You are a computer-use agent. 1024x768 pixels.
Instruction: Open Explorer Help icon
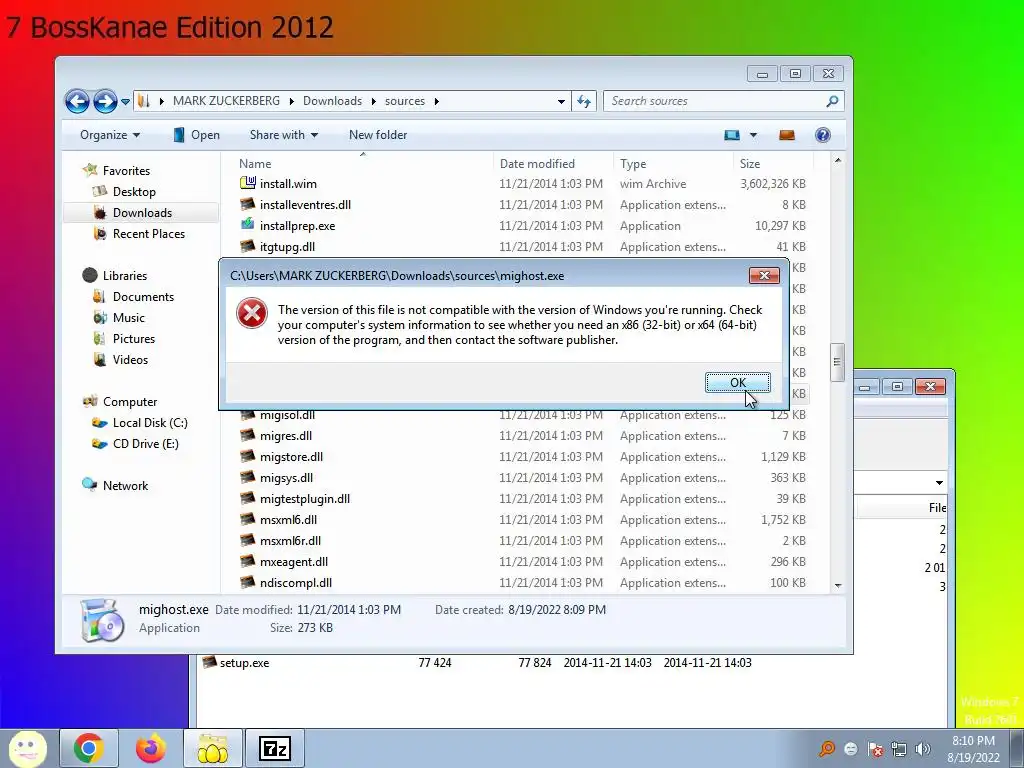coord(823,135)
